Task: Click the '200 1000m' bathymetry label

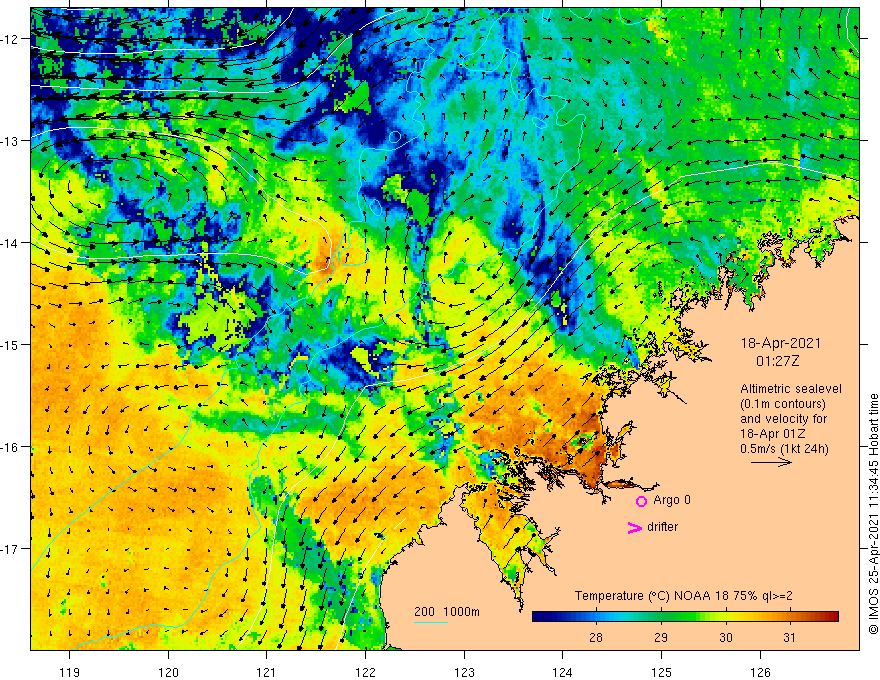Action: point(447,612)
